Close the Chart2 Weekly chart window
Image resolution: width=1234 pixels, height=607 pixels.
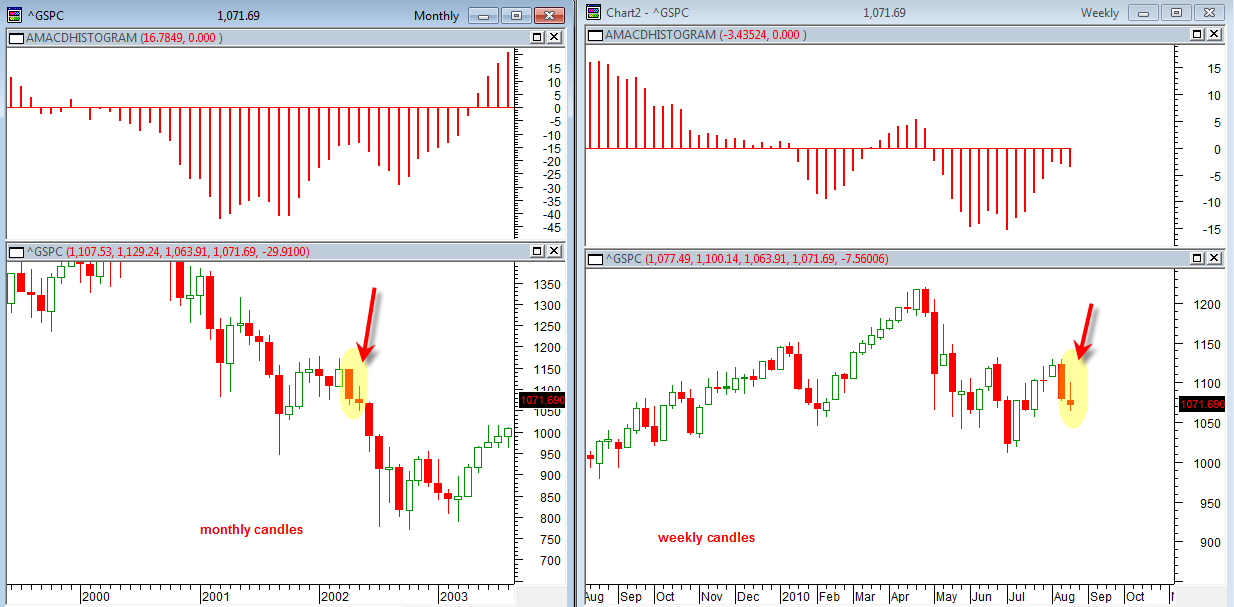[1209, 13]
